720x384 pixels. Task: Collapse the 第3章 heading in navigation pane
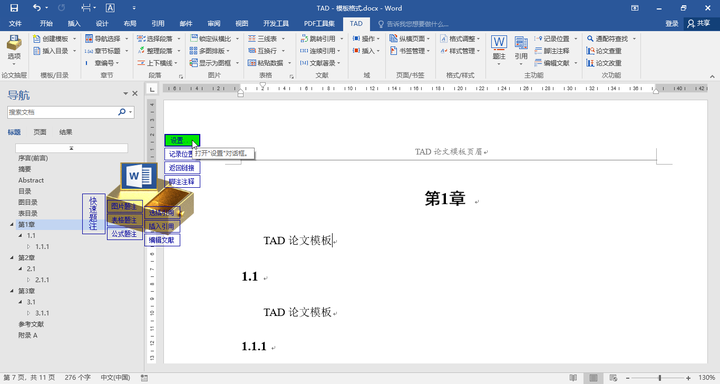12,291
